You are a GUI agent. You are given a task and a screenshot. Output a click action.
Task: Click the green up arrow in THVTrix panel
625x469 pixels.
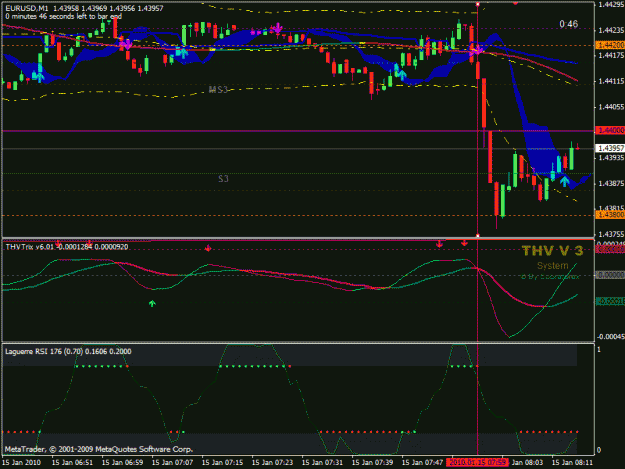(x=152, y=304)
